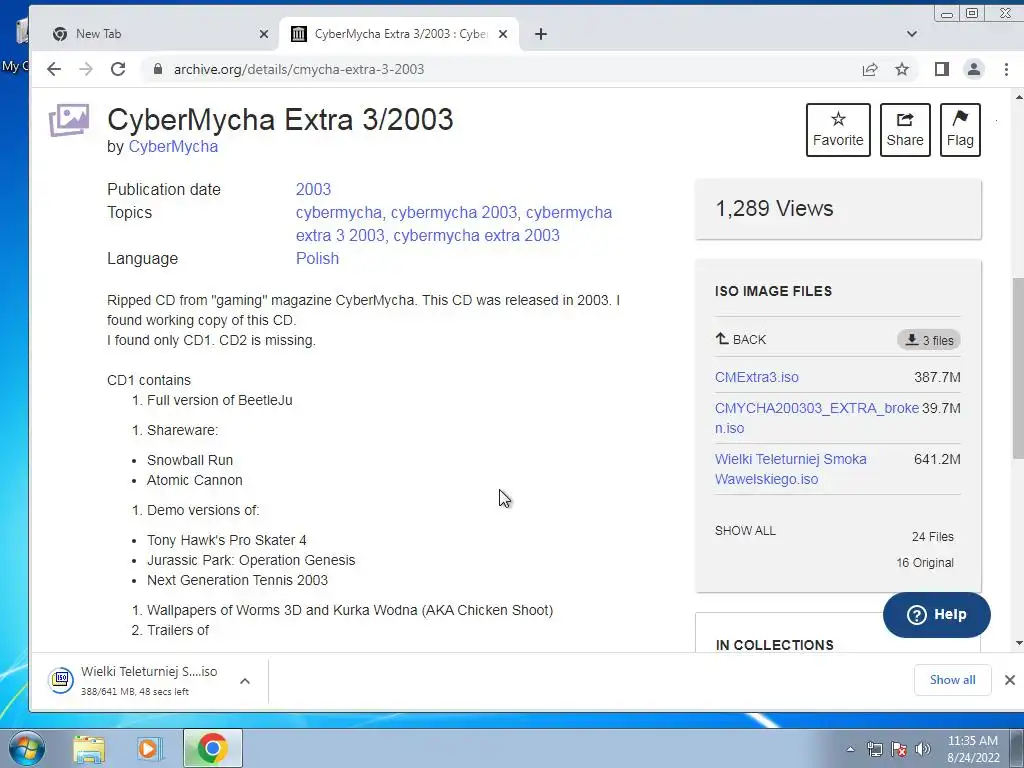Click the Favorite star button
1024x768 pixels.
click(x=838, y=130)
